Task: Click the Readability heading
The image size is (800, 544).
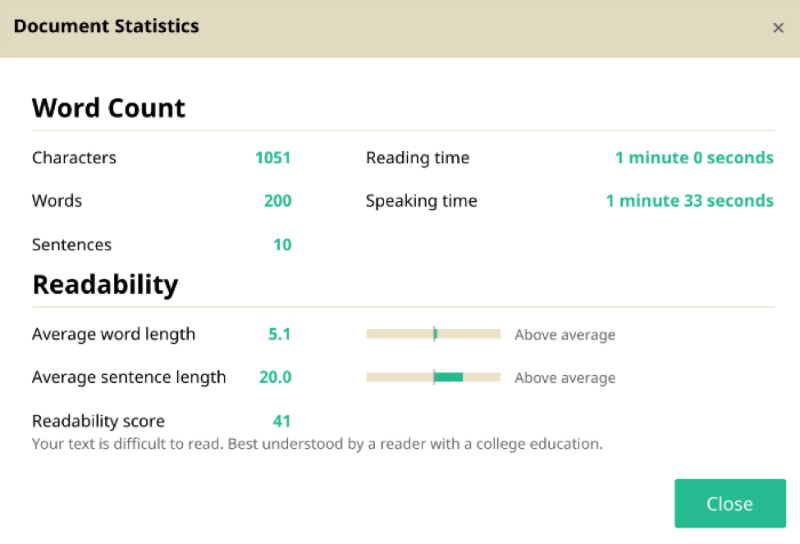Action: tap(105, 285)
